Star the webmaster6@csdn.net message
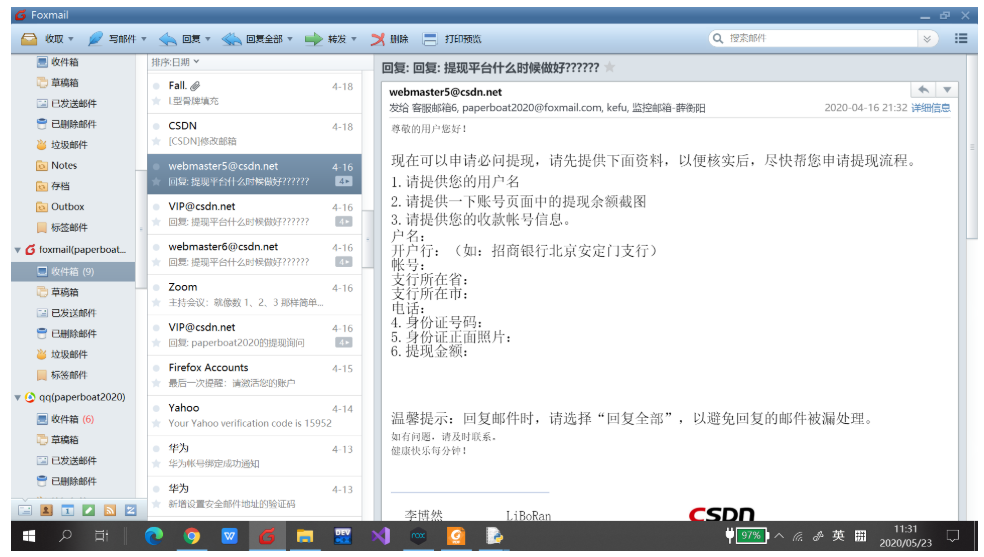This screenshot has width=984, height=557. point(156,262)
